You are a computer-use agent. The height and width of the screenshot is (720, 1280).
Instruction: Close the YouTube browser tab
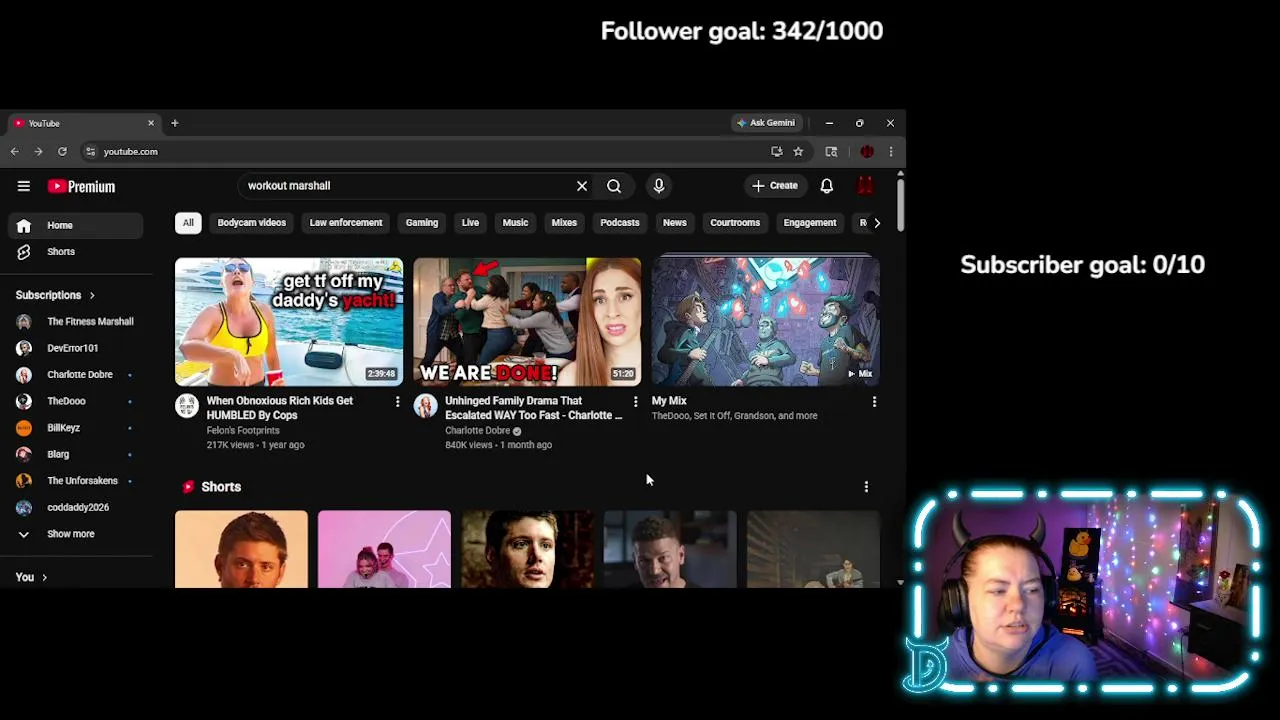click(151, 123)
